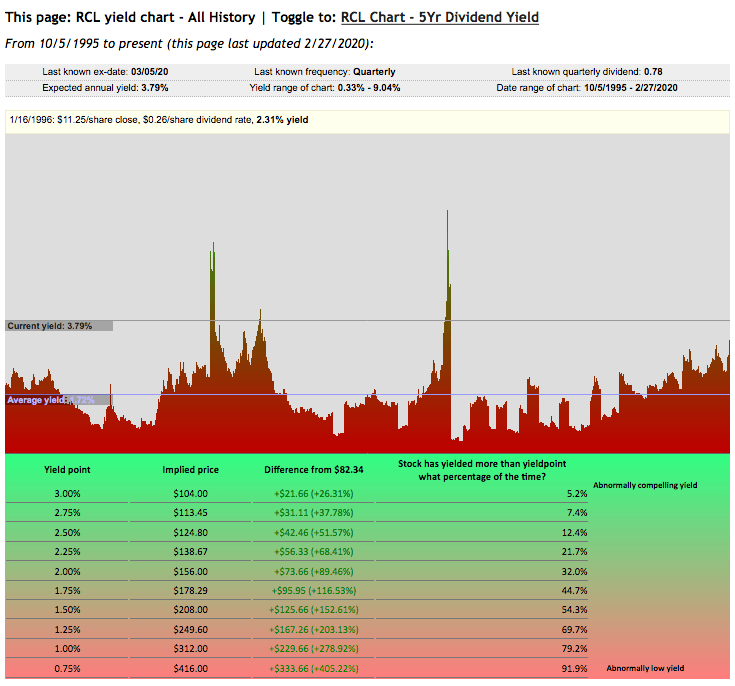Click the $113.45 implied price cell
Screen dimensions: 735x686
click(190, 513)
